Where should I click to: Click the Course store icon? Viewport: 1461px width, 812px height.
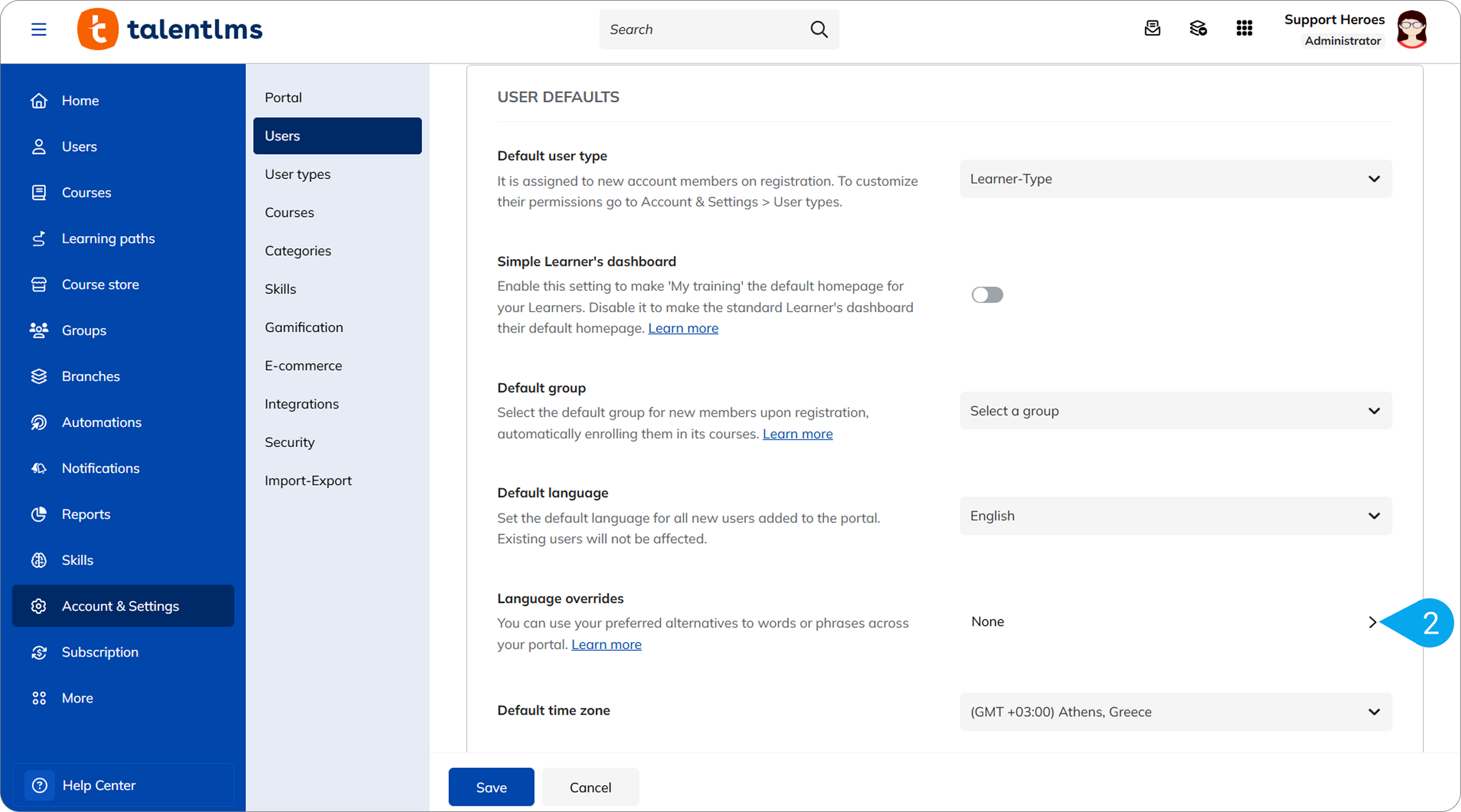tap(39, 285)
